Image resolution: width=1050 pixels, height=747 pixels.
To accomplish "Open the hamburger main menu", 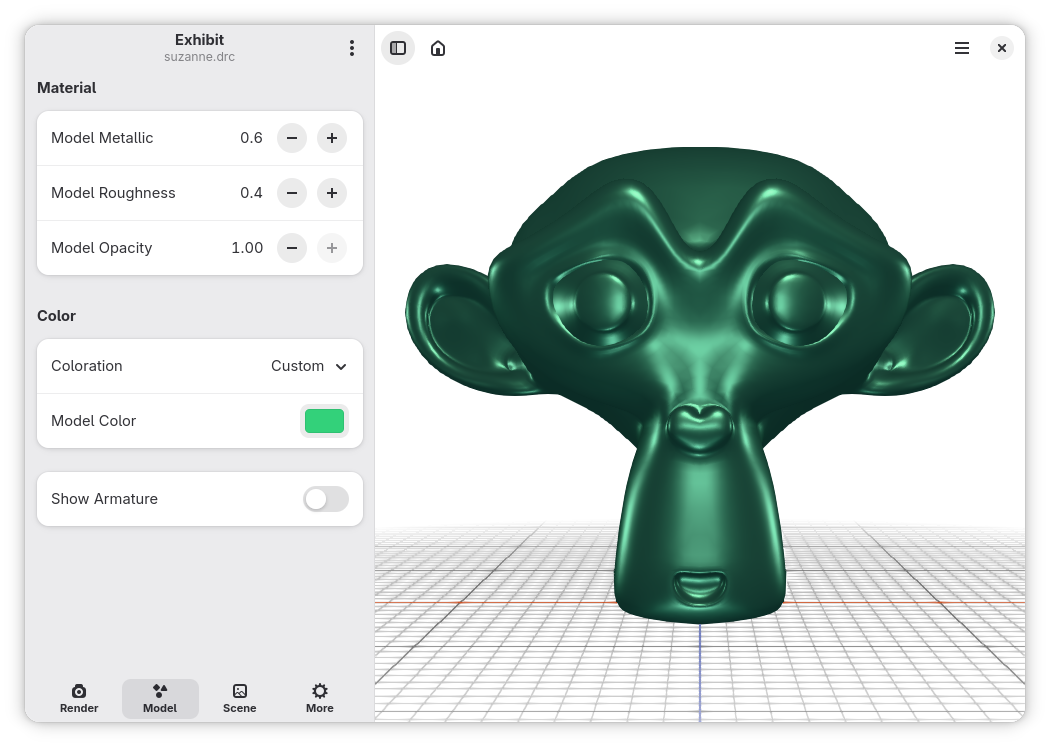I will tap(962, 48).
